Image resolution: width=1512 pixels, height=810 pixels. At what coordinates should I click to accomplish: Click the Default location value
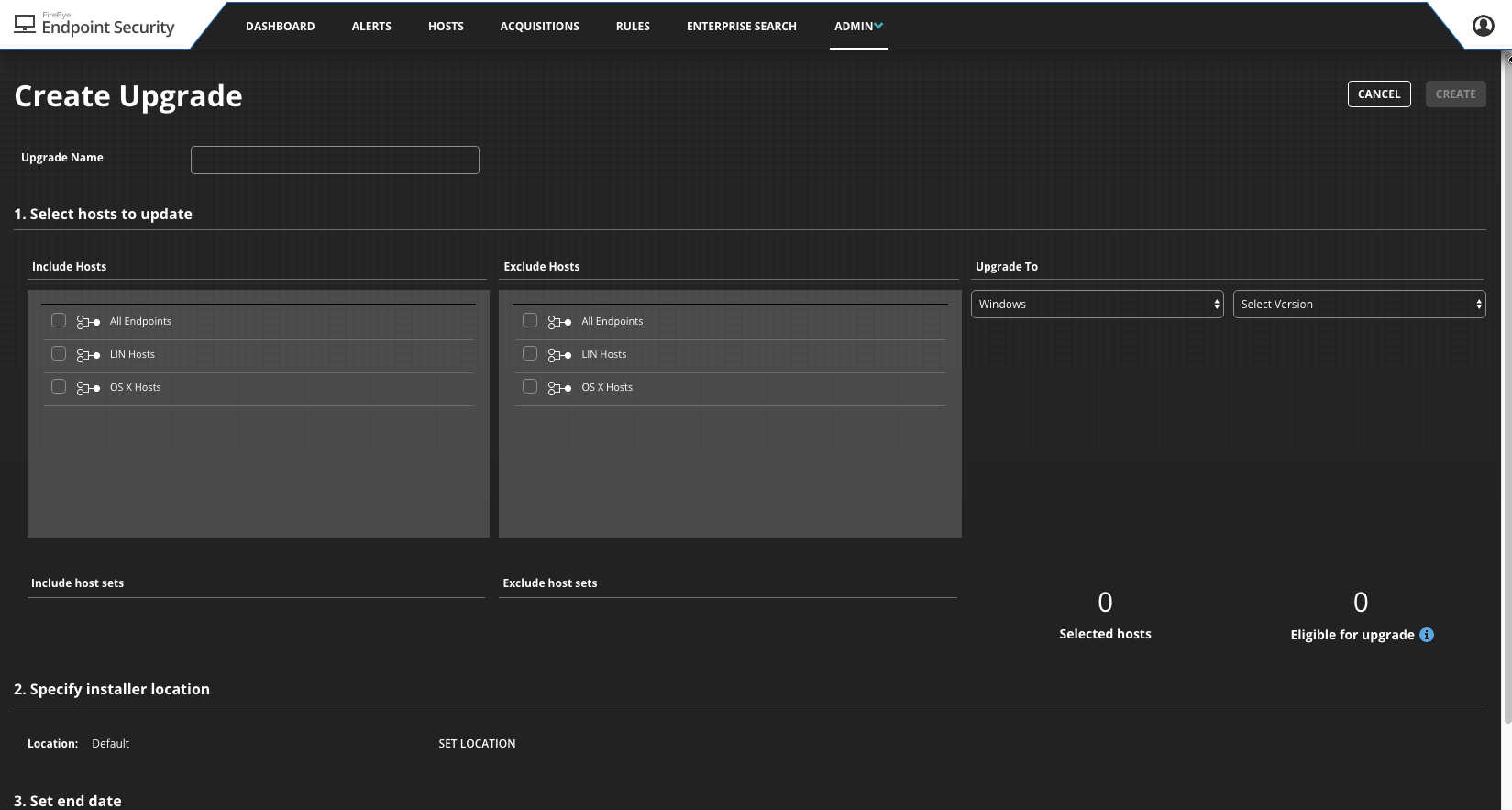(110, 744)
